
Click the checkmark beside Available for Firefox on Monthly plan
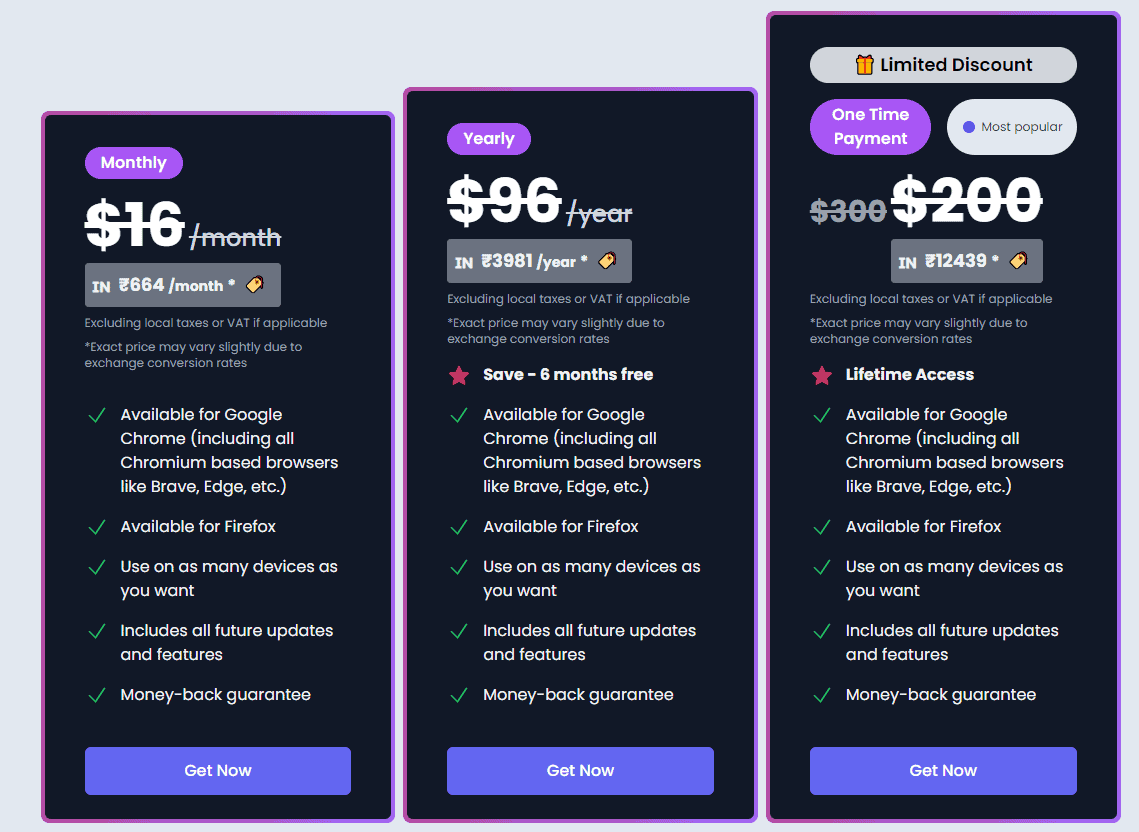[x=96, y=527]
